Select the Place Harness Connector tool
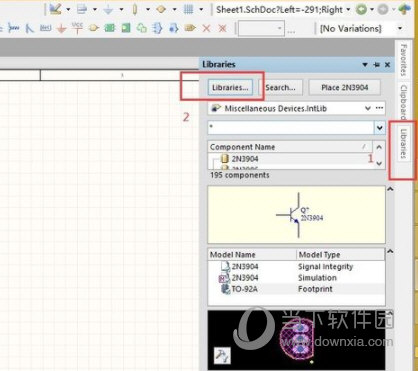 [x=157, y=28]
